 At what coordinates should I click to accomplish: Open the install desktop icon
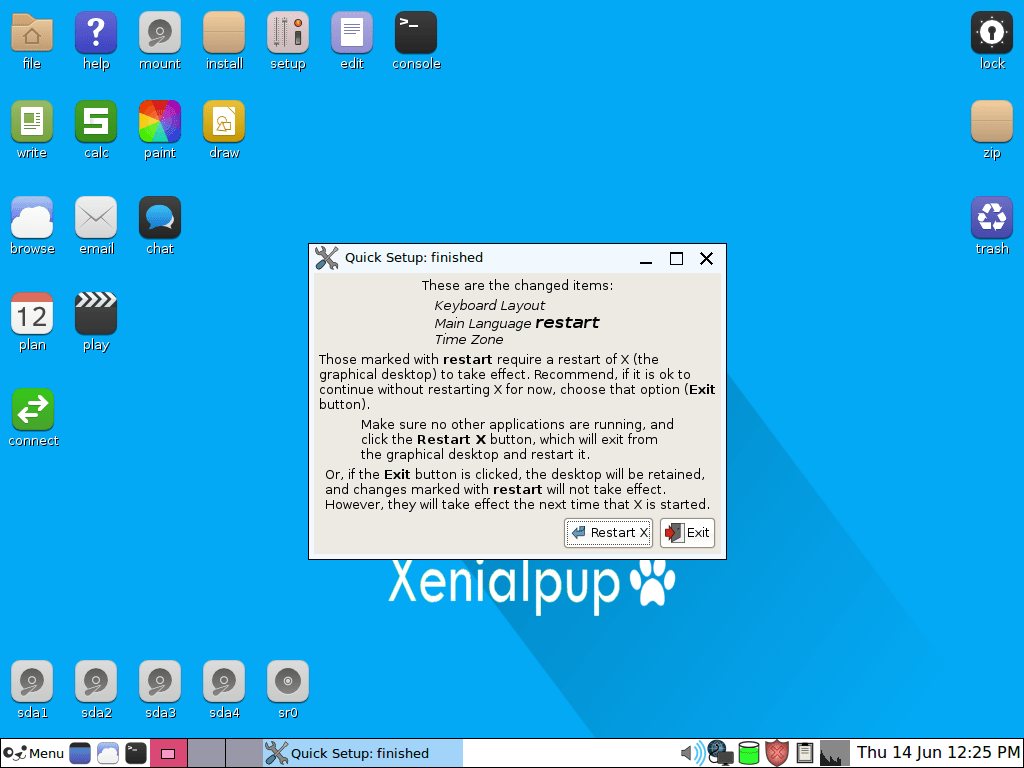pyautogui.click(x=223, y=33)
